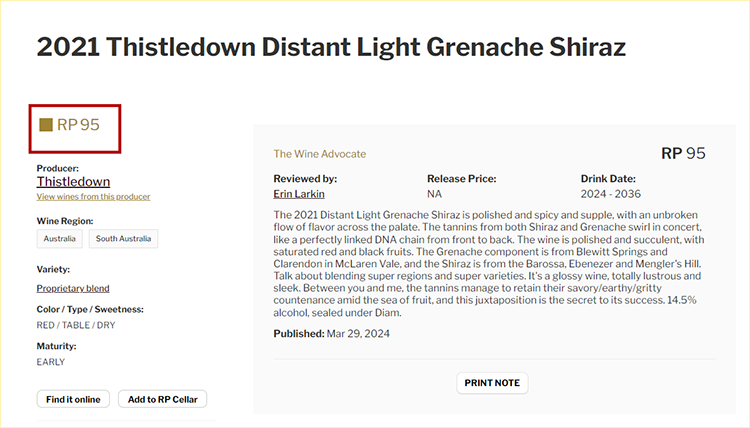Click the Release Price NA value
The height and width of the screenshot is (428, 750).
point(435,193)
